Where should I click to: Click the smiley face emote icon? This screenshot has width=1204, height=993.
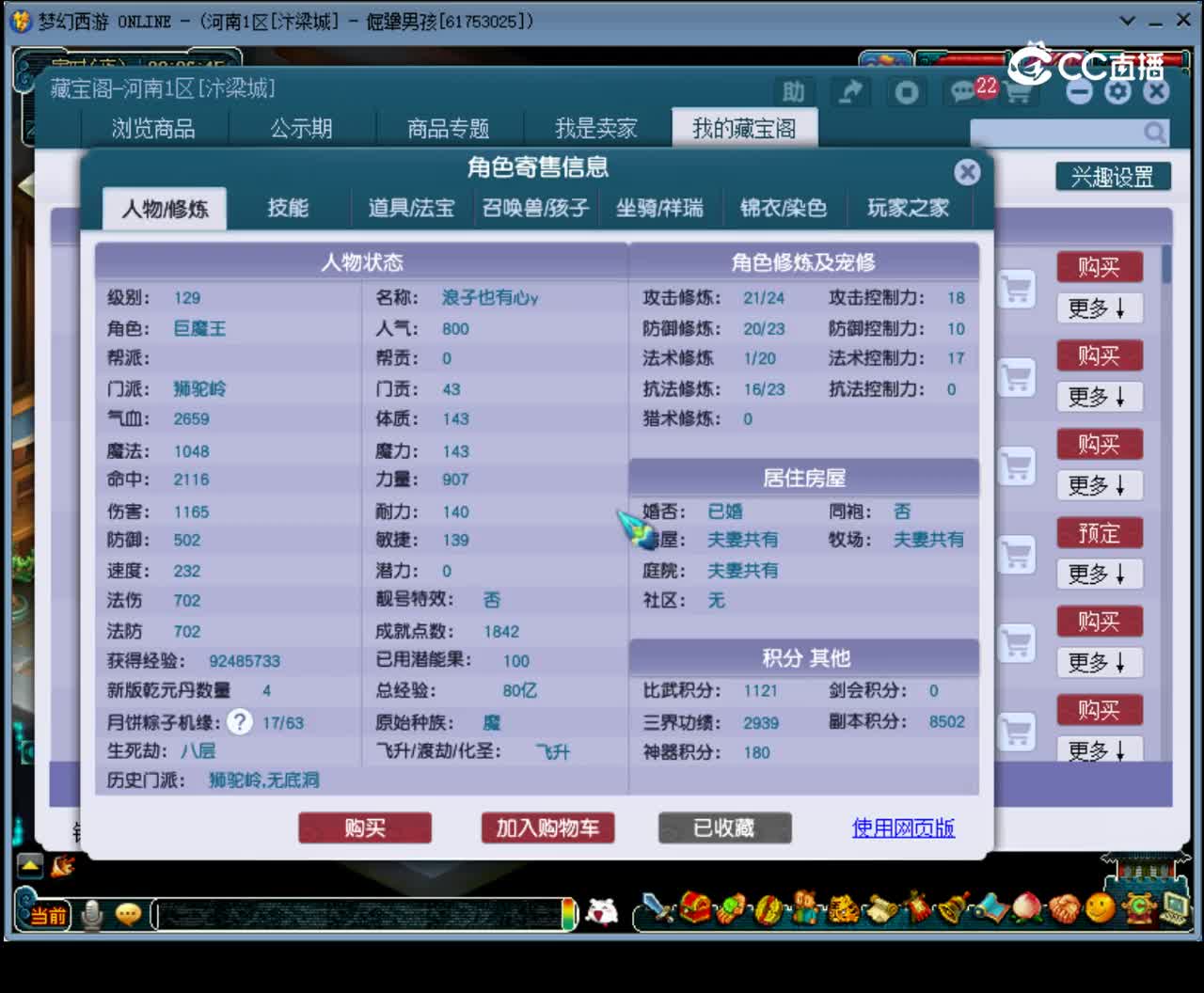pyautogui.click(x=1099, y=908)
